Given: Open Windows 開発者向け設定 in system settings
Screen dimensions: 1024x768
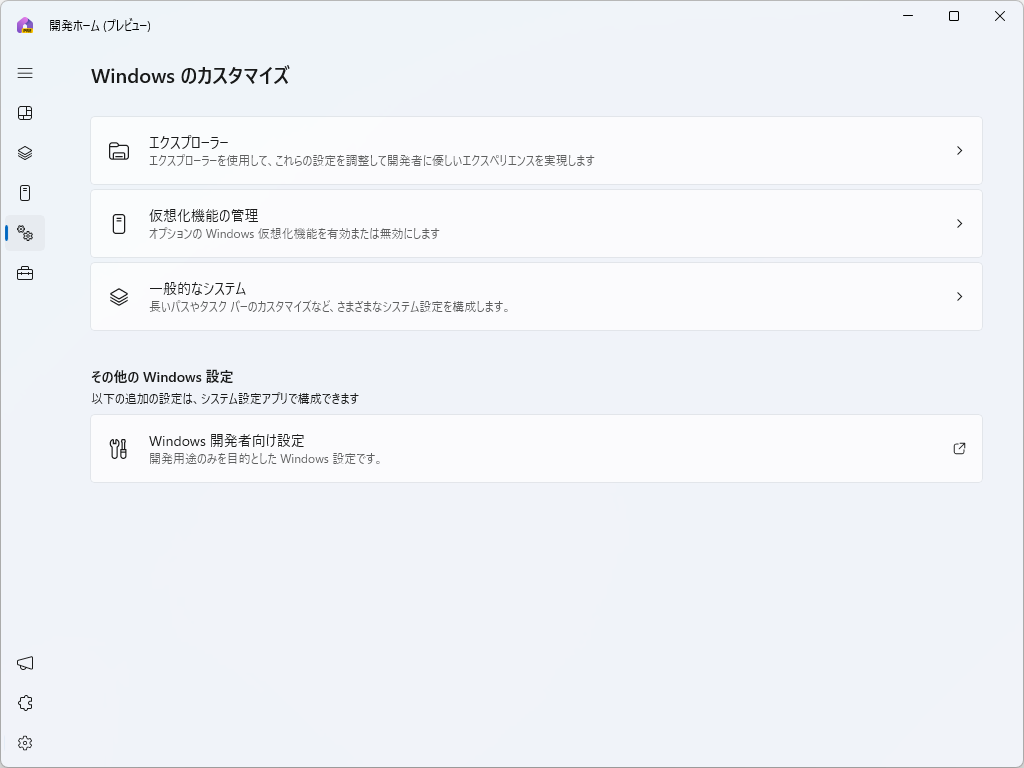Looking at the screenshot, I should [536, 449].
